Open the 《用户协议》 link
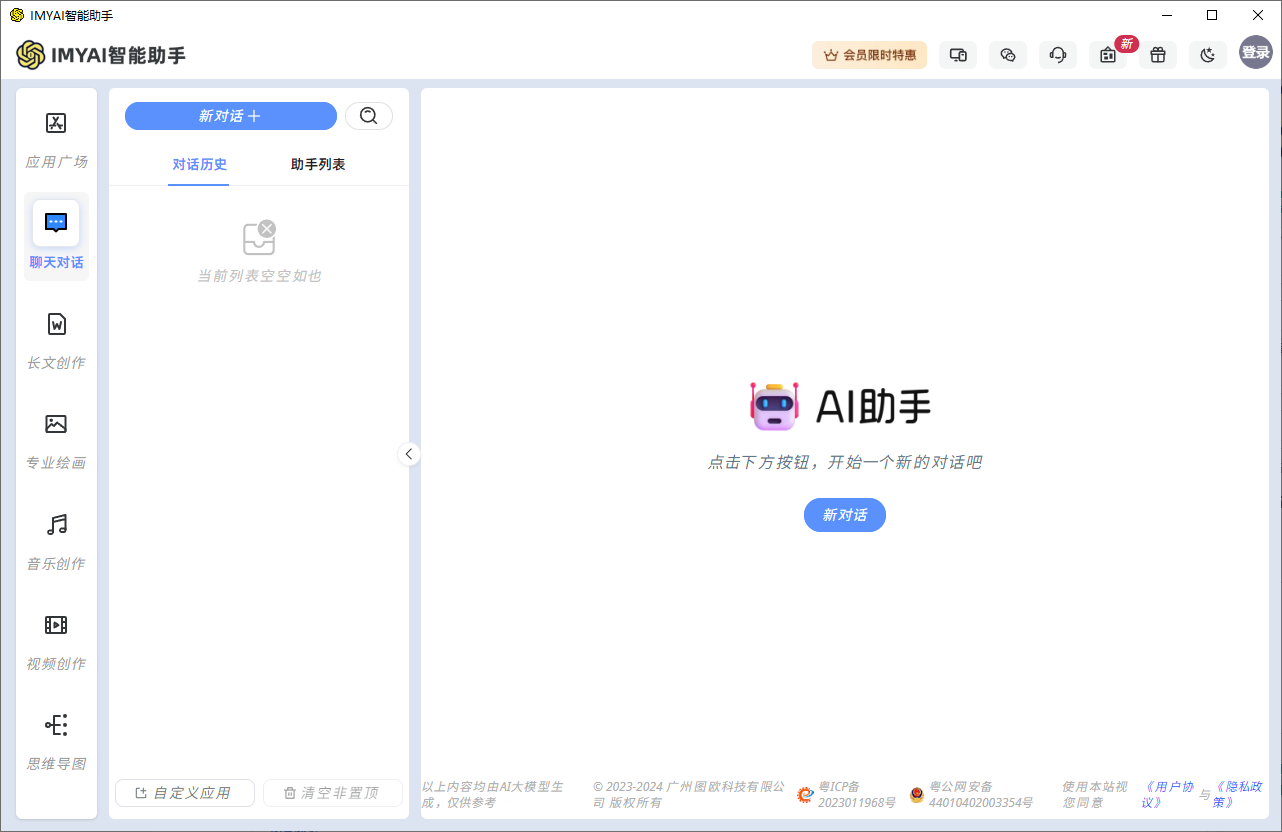1282x832 pixels. coord(1168,795)
